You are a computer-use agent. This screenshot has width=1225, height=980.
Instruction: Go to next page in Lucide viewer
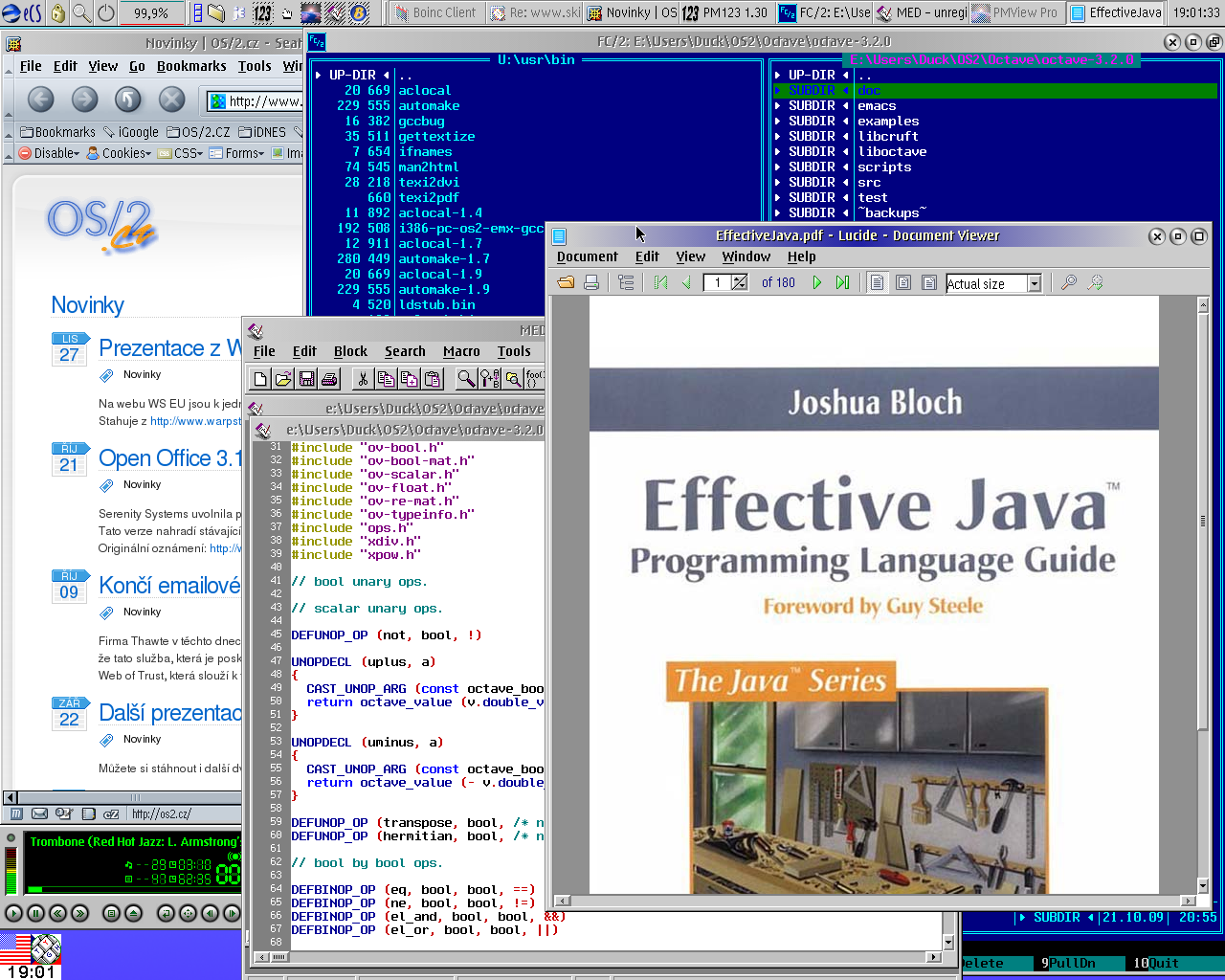816,282
